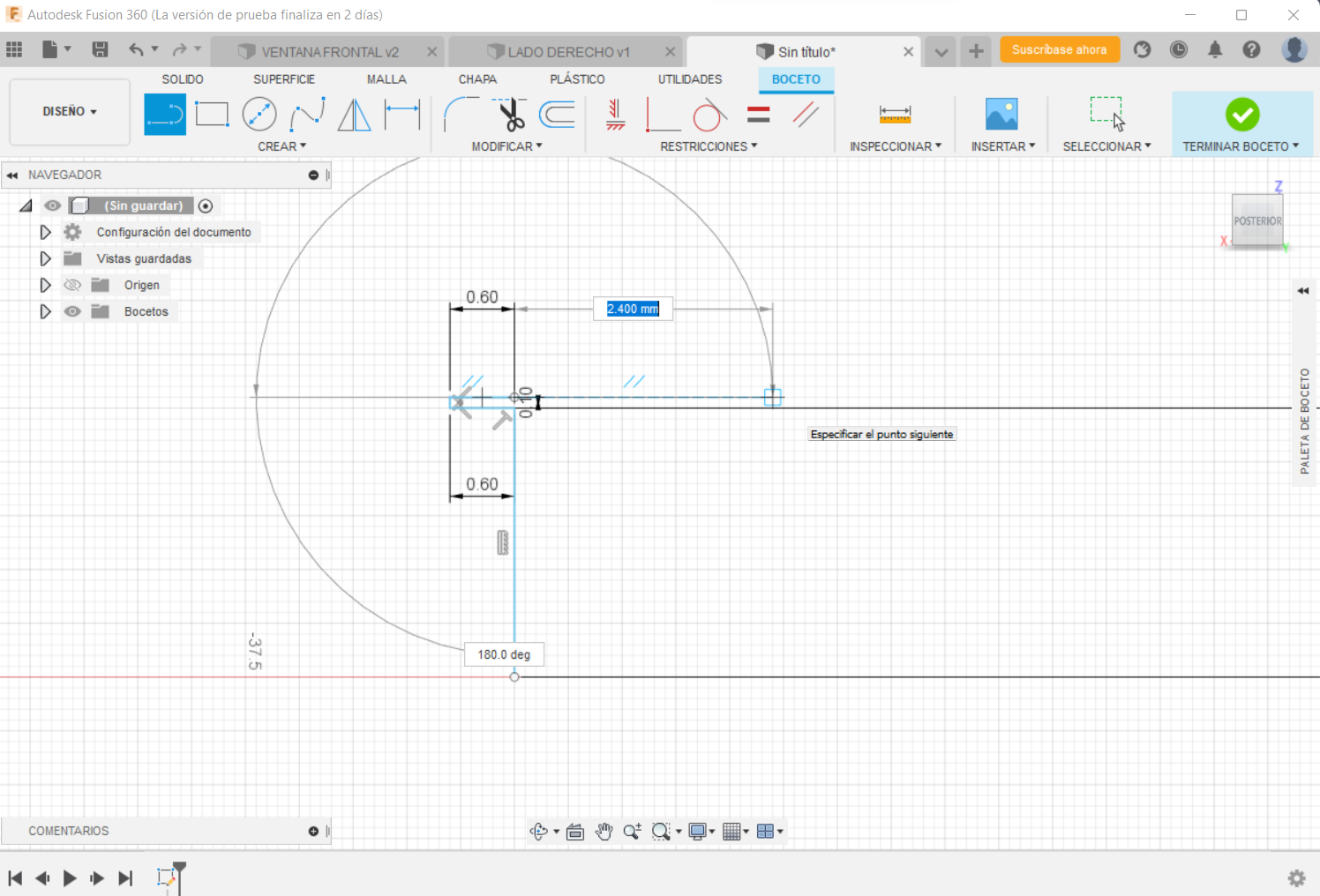Open the INSERTAR dropdown menu
The image size is (1320, 896).
pos(1003,146)
